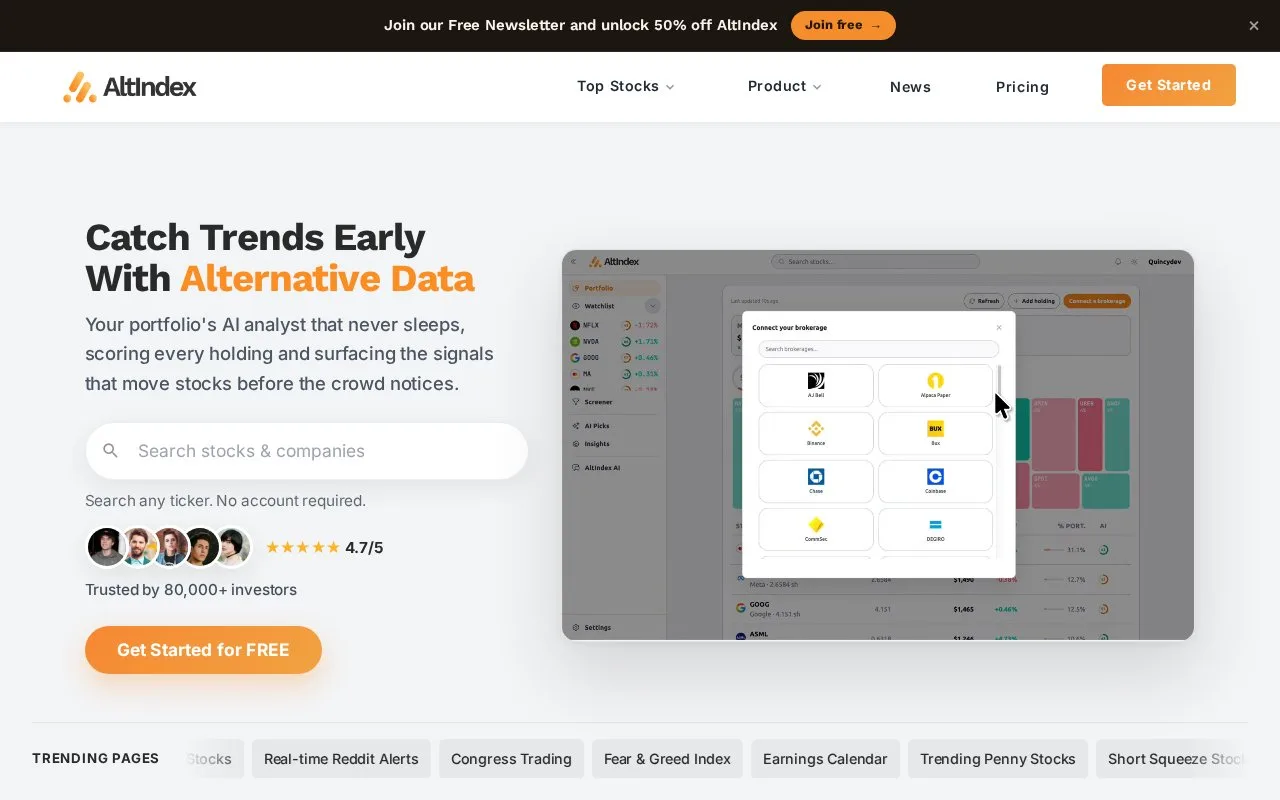Open the Short Squeeze Stocks chip
The width and height of the screenshot is (1280, 800).
[1172, 759]
